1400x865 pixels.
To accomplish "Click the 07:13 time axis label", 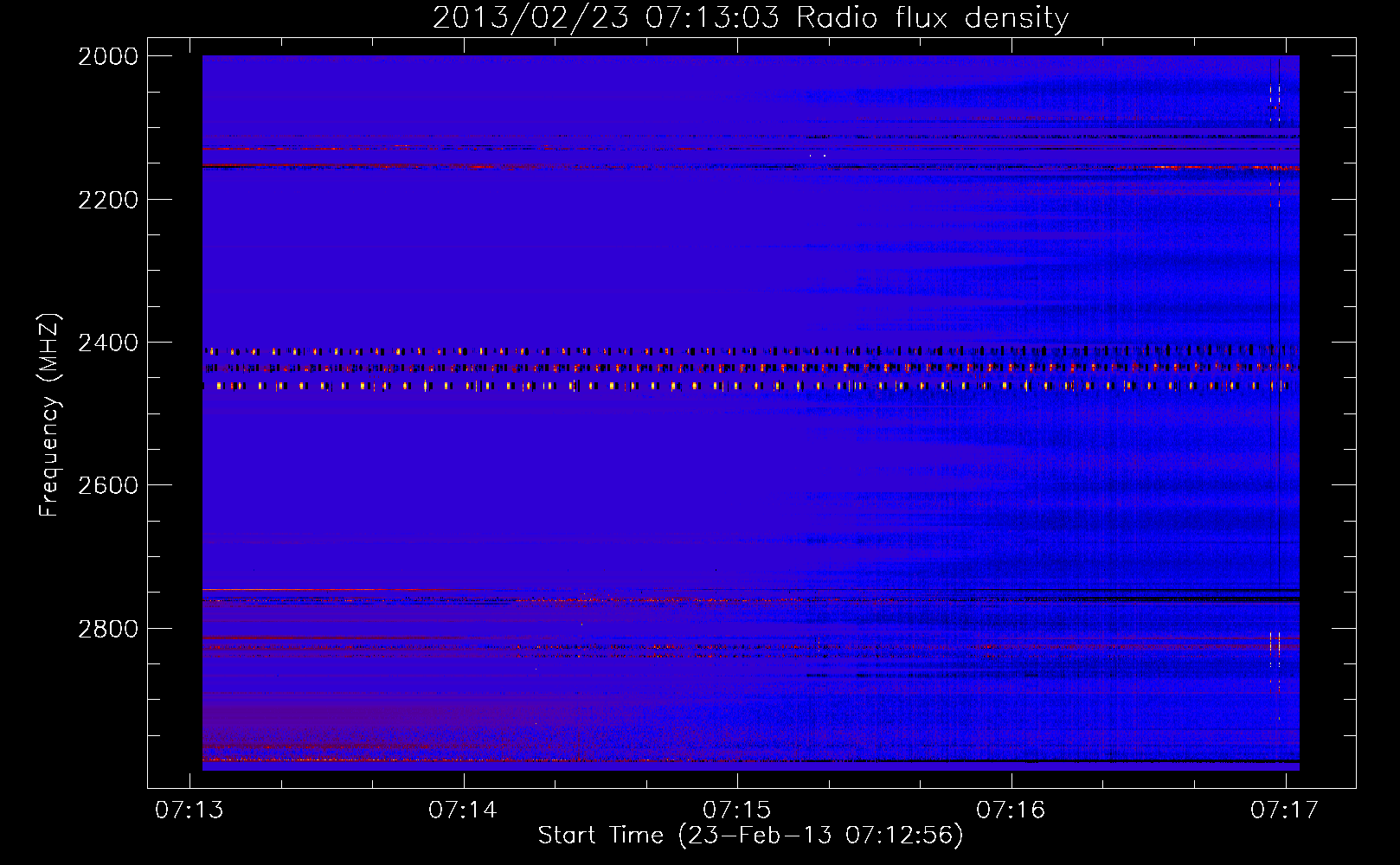I will [189, 810].
